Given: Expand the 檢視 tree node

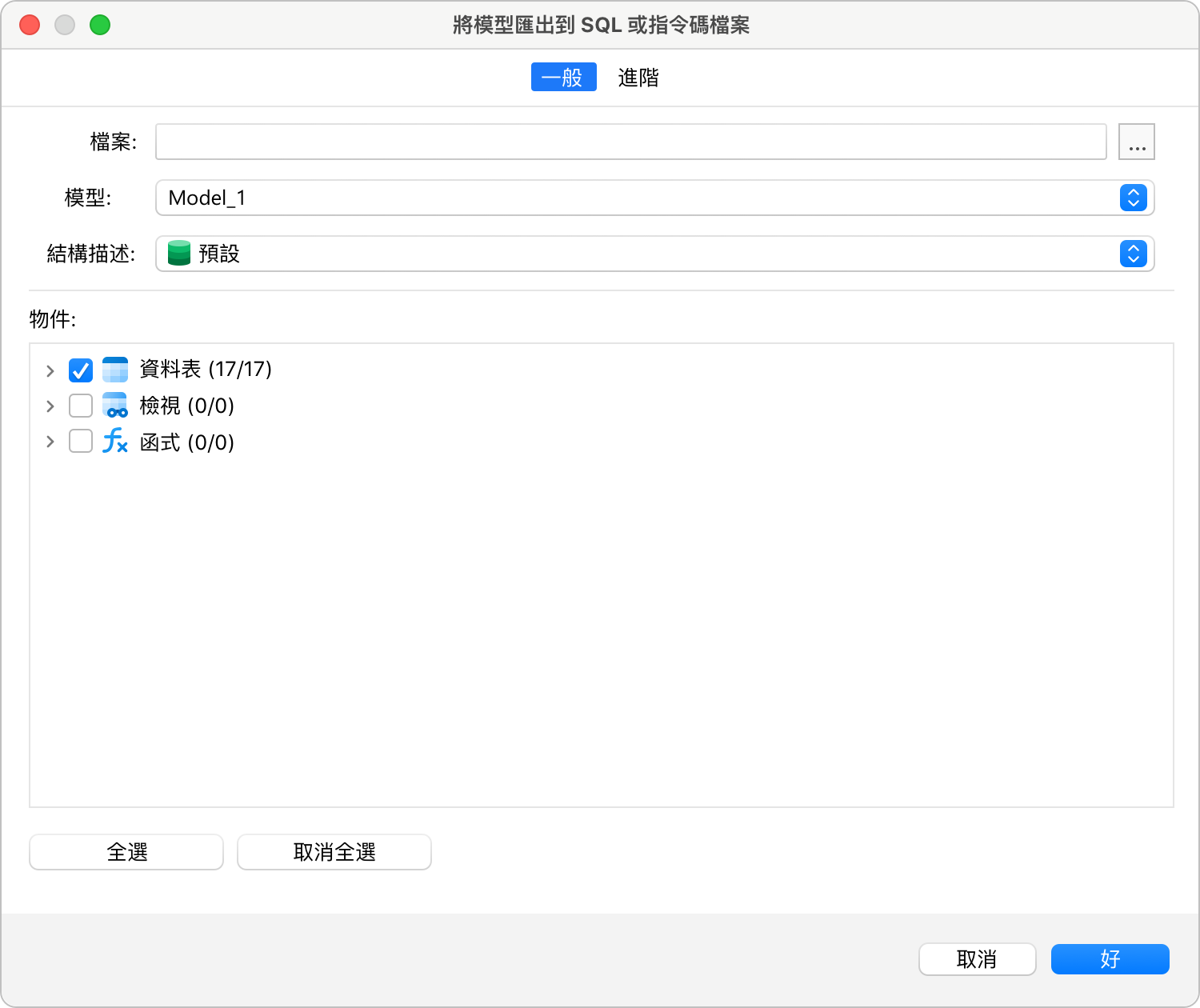Looking at the screenshot, I should tap(50, 406).
